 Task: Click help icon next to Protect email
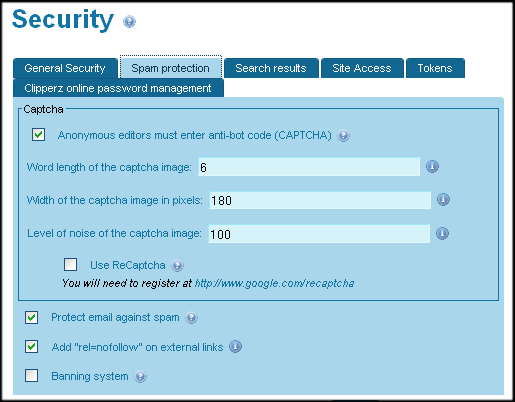(191, 318)
